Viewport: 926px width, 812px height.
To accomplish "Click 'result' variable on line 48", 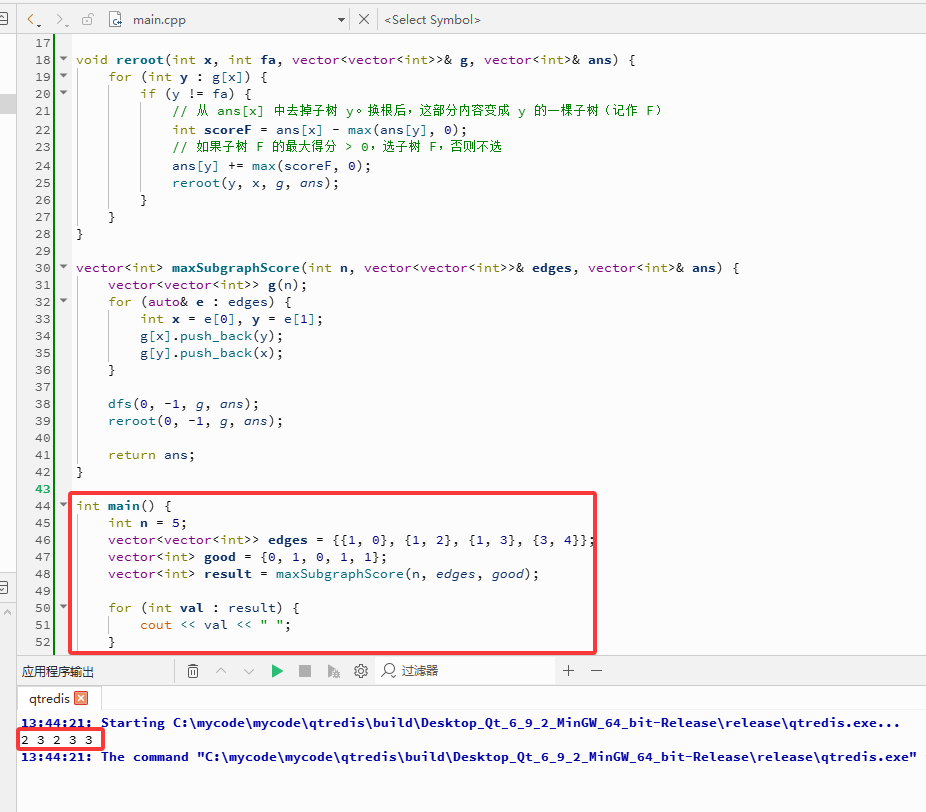I will [228, 574].
